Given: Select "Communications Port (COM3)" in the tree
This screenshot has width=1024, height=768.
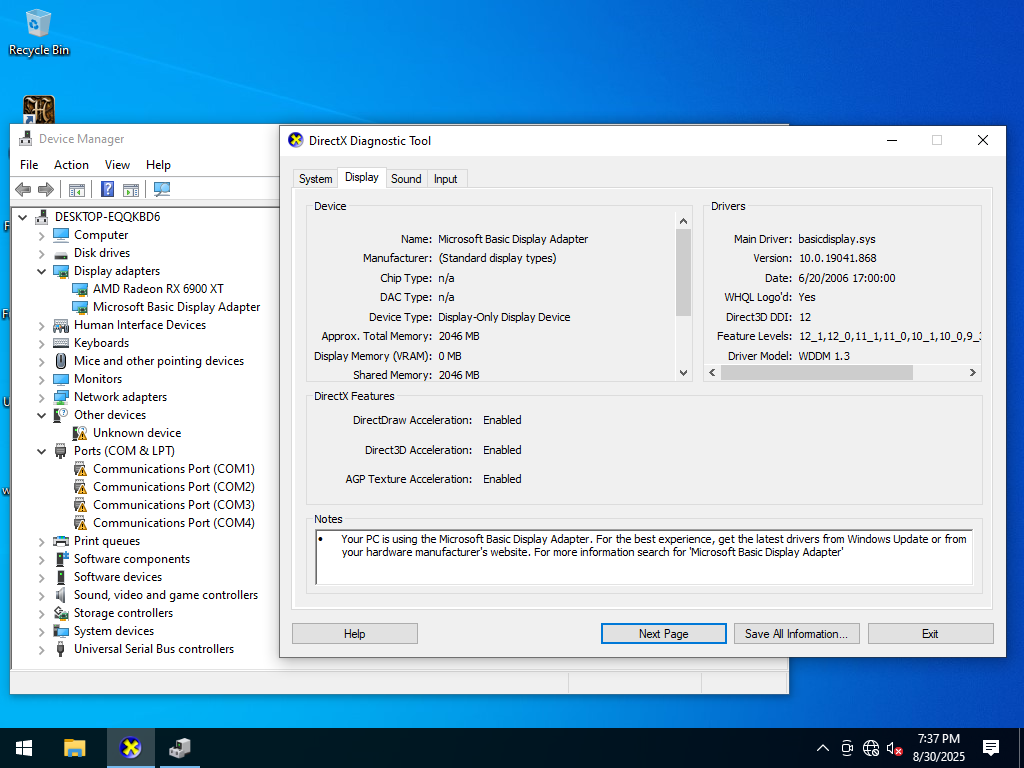Looking at the screenshot, I should point(174,505).
